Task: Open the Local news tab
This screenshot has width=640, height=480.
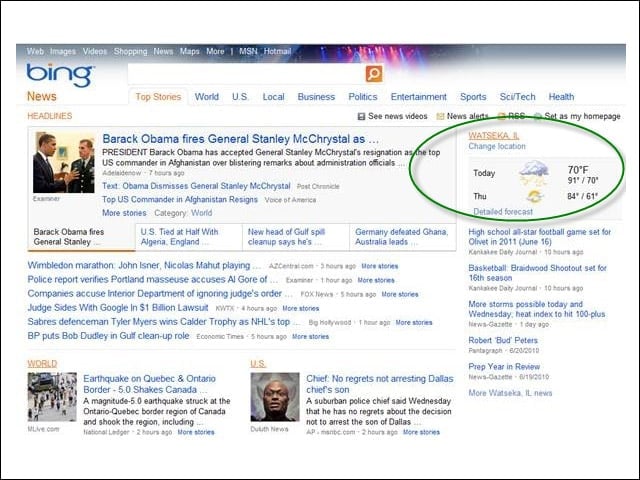Action: (273, 97)
